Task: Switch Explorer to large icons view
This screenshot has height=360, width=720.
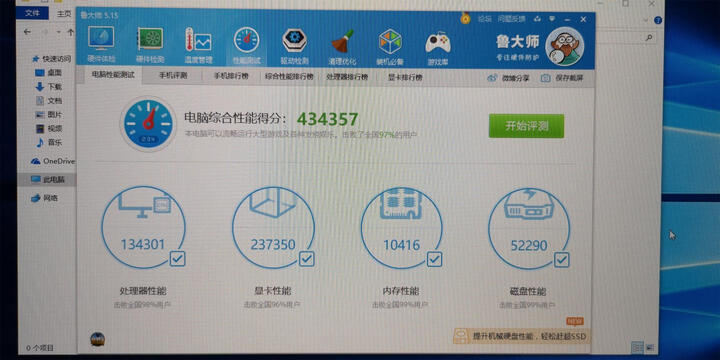Action: [650, 348]
